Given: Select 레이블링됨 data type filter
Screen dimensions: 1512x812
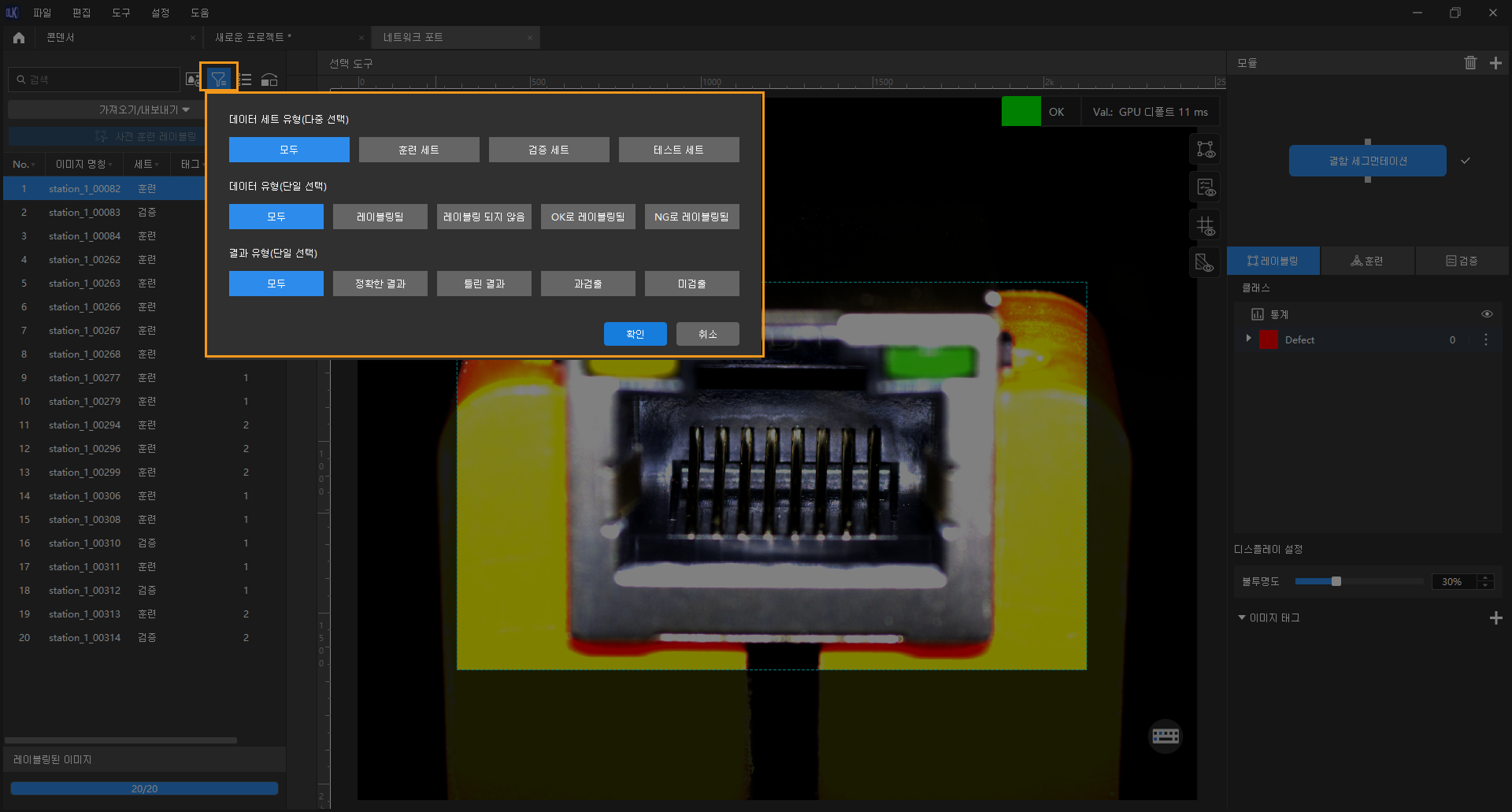Looking at the screenshot, I should (x=380, y=217).
